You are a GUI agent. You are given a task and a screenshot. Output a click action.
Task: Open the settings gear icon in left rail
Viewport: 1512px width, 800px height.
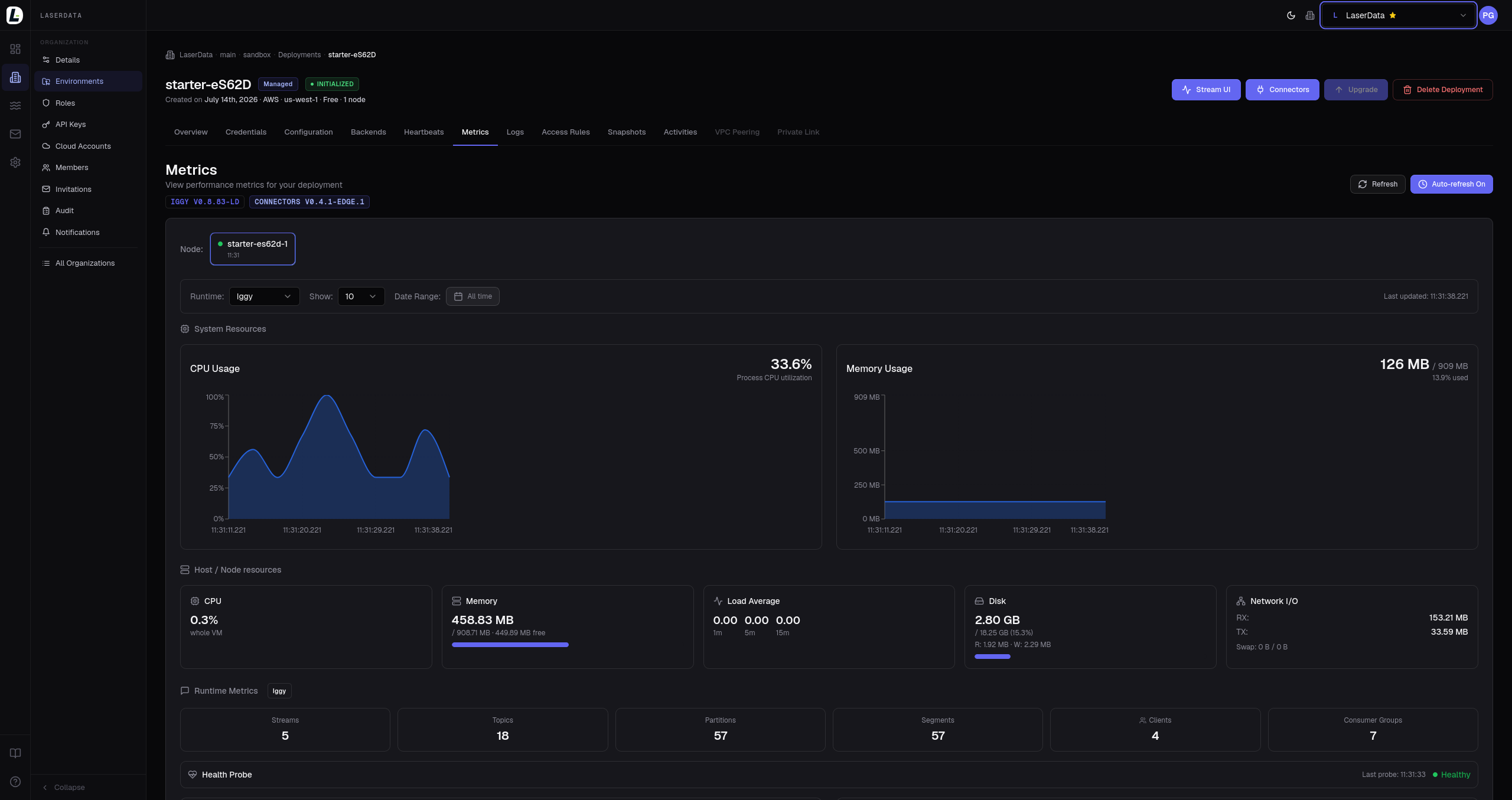coord(15,162)
